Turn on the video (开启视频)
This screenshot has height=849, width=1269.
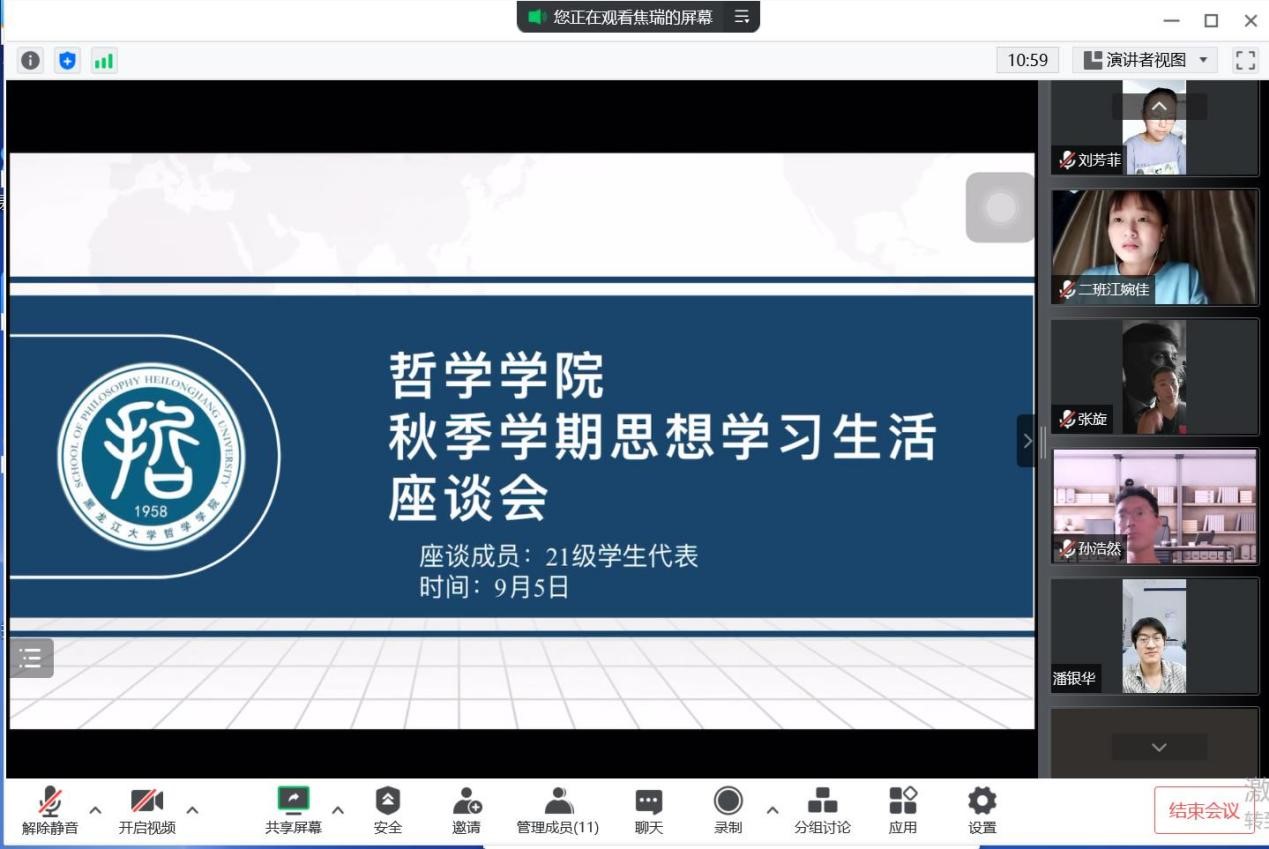(147, 811)
